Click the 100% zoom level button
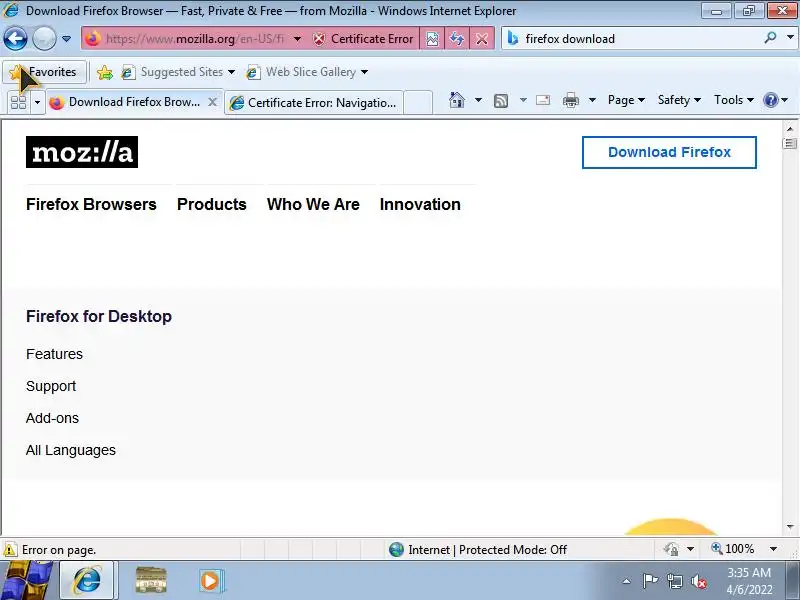This screenshot has width=800, height=600. point(733,549)
